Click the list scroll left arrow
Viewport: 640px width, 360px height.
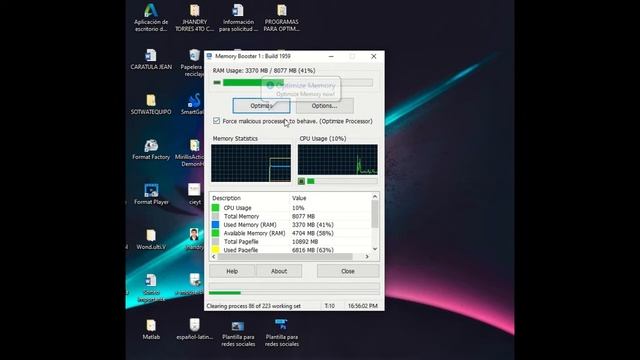click(214, 257)
